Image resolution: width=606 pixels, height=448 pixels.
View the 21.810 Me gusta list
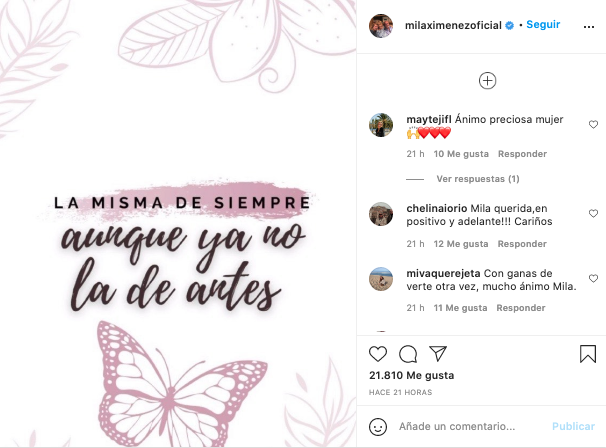pyautogui.click(x=411, y=375)
